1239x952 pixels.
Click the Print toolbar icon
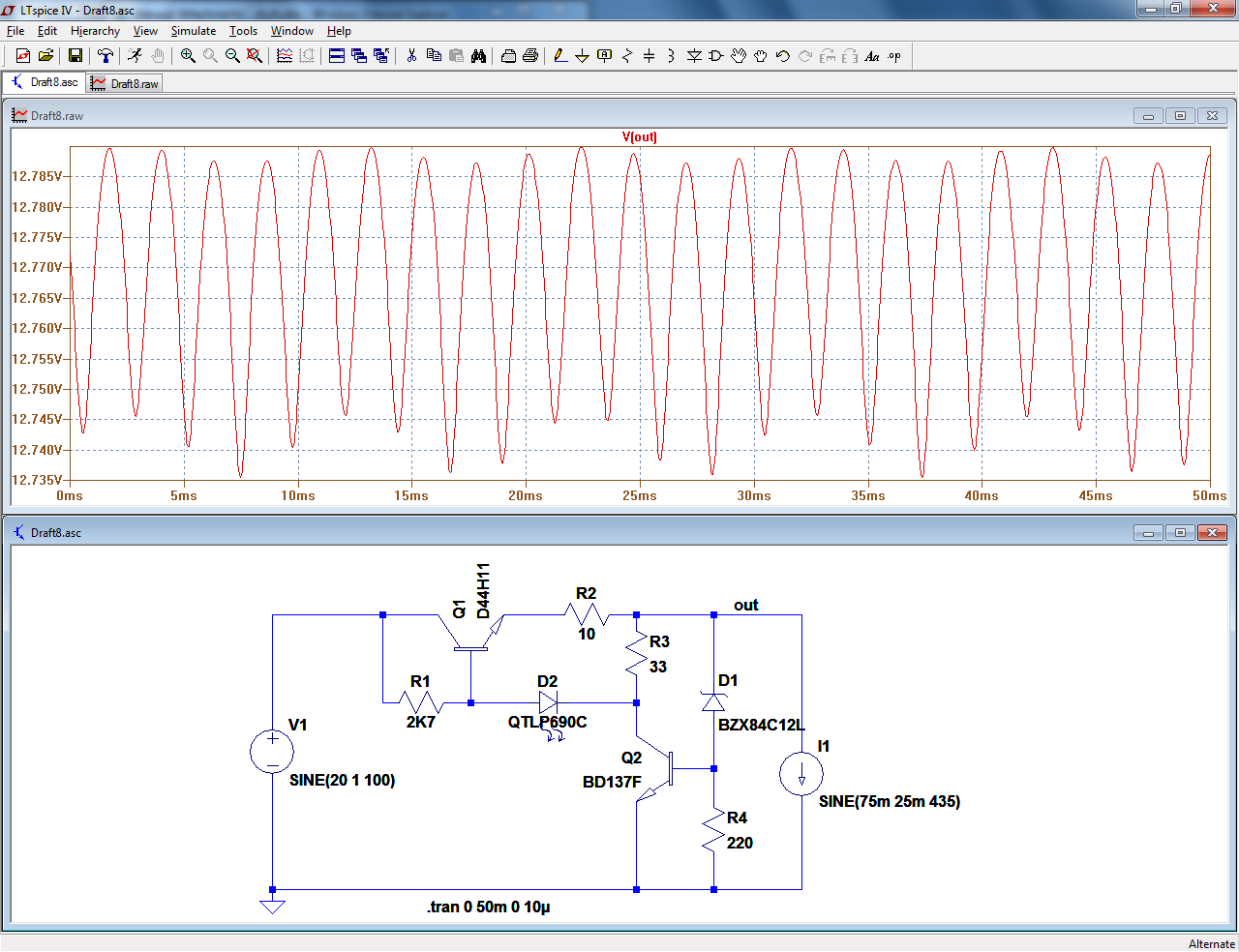click(530, 56)
